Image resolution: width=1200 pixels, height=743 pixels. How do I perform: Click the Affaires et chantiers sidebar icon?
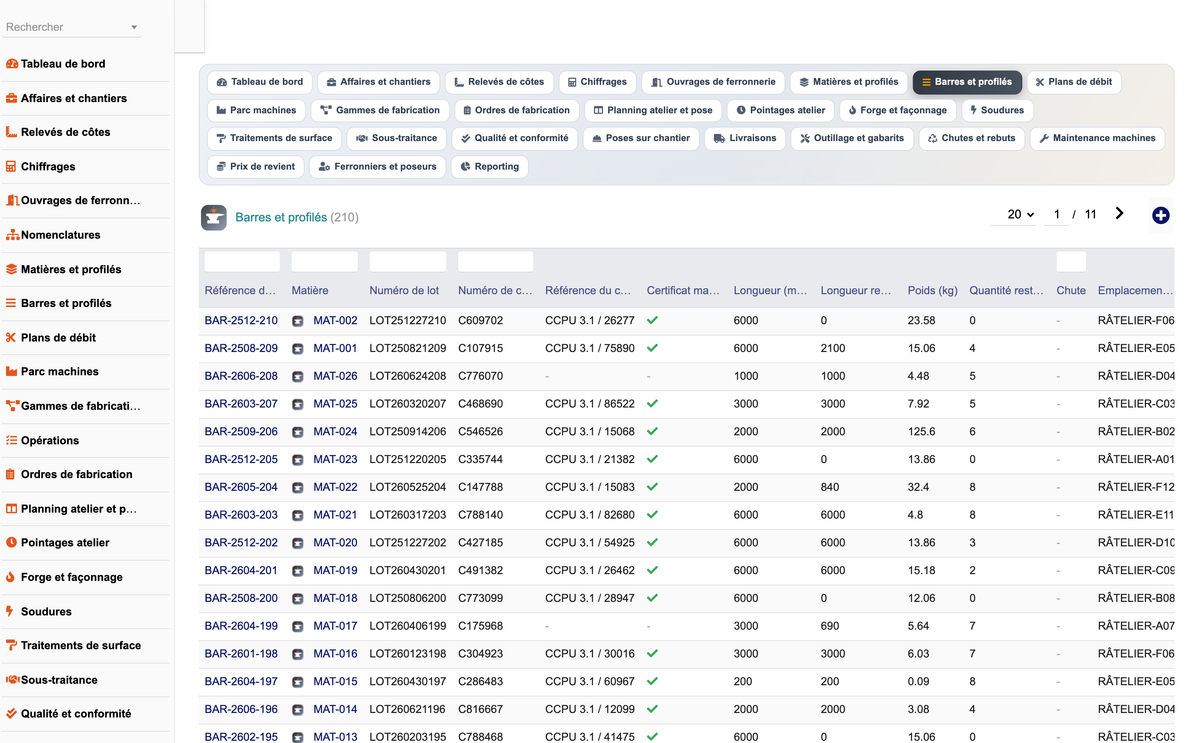pyautogui.click(x=12, y=98)
